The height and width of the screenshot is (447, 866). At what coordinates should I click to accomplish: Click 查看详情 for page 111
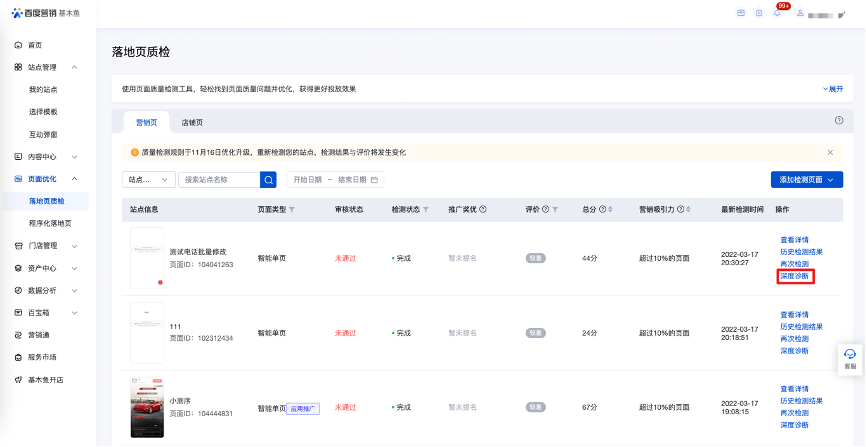794,315
